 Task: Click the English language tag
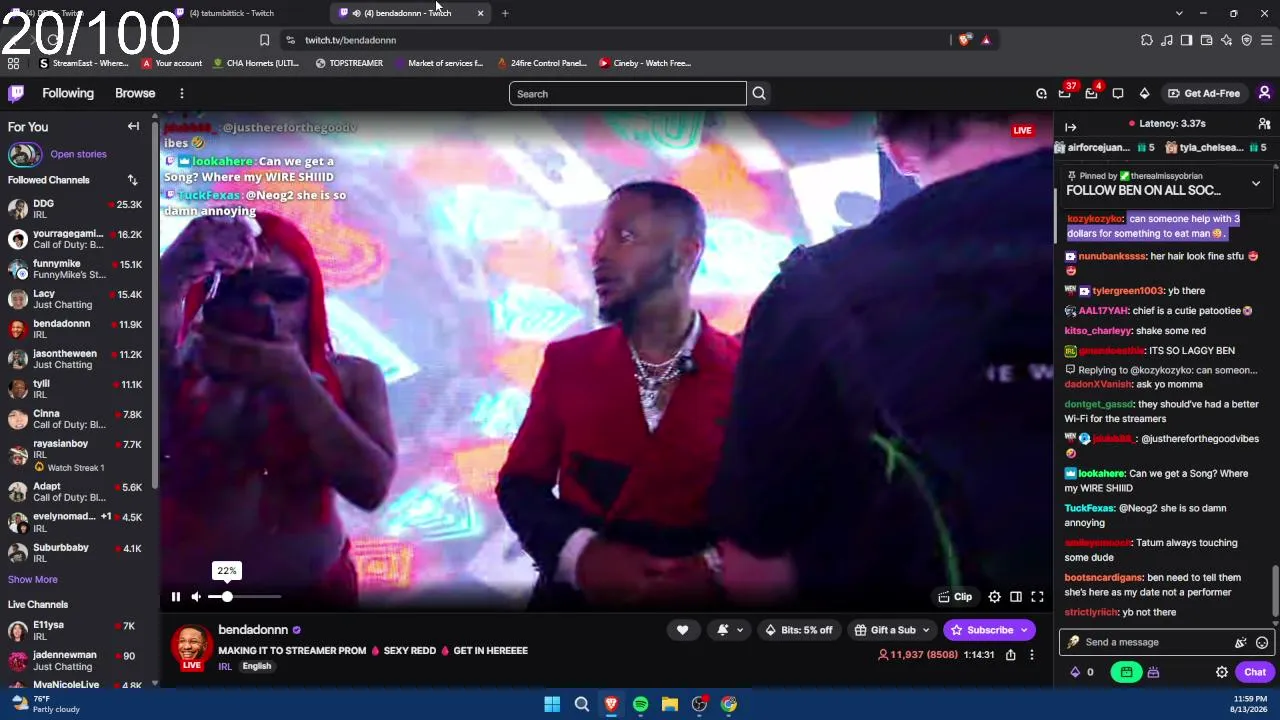click(x=257, y=666)
